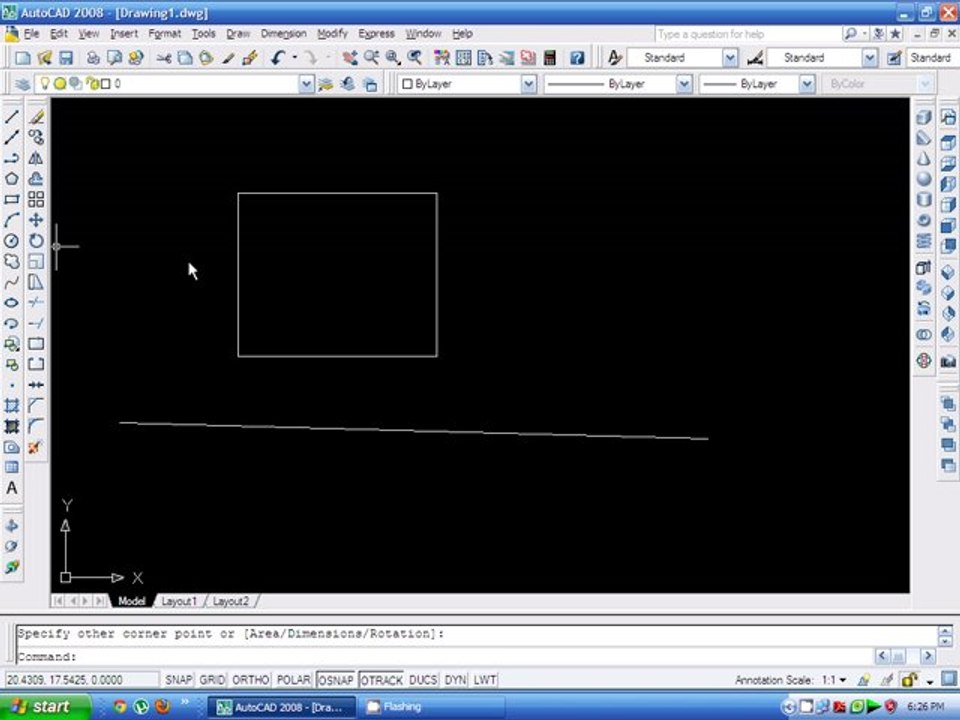960x720 pixels.
Task: Click the command line horizontal scrollbar
Action: (905, 656)
